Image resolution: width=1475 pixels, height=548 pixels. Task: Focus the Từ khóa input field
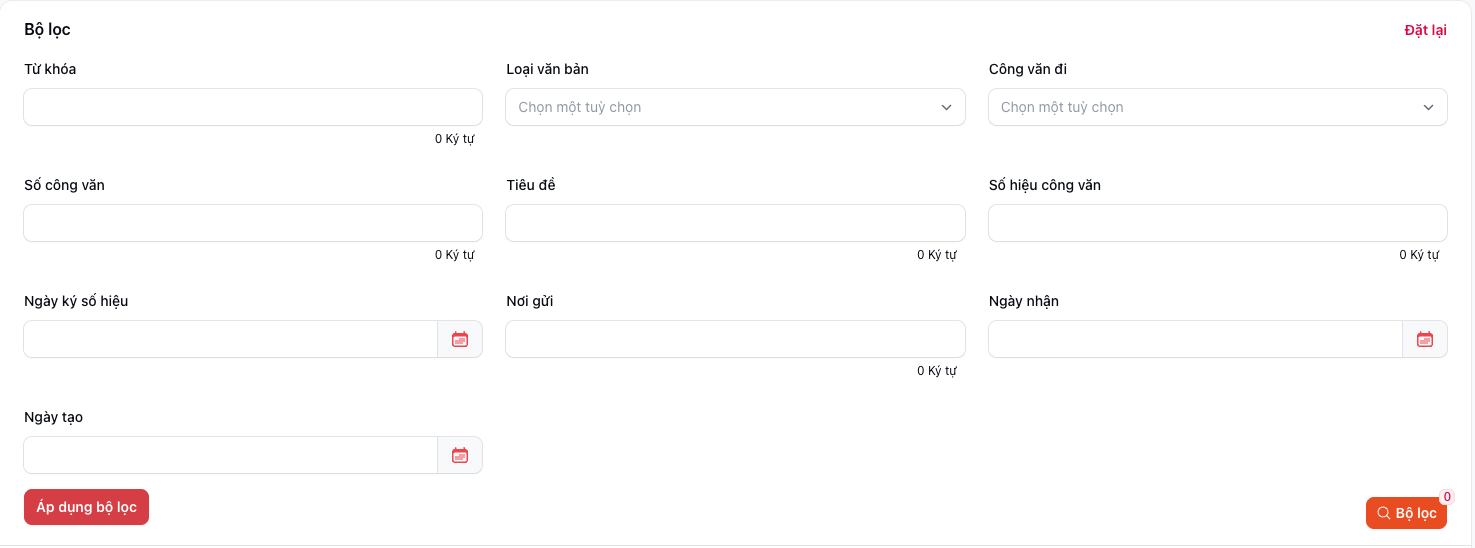click(252, 107)
